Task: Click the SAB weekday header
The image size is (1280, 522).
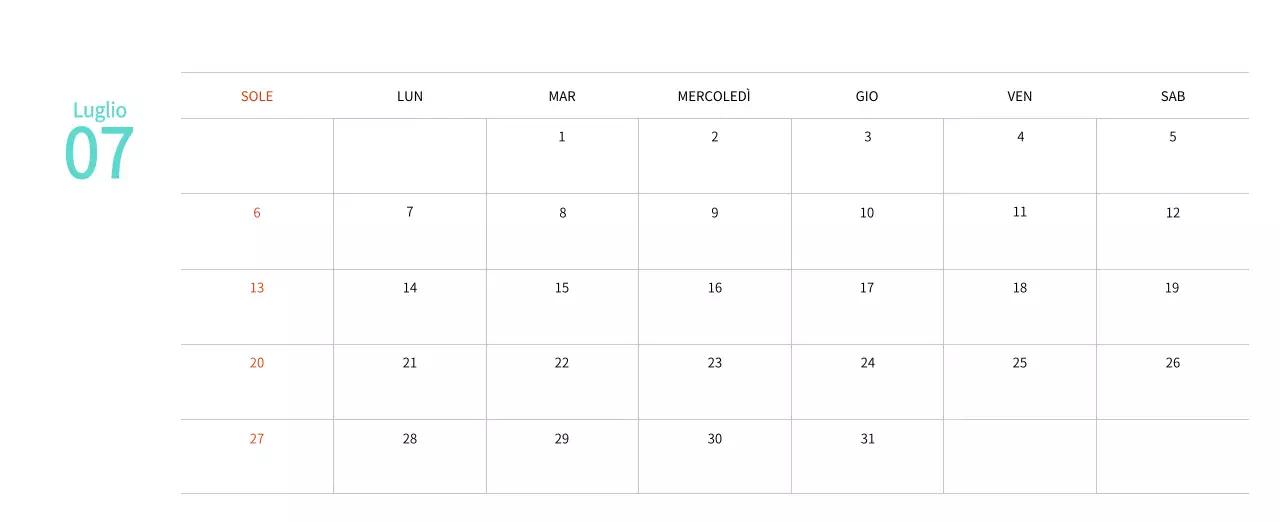Action: (1173, 96)
